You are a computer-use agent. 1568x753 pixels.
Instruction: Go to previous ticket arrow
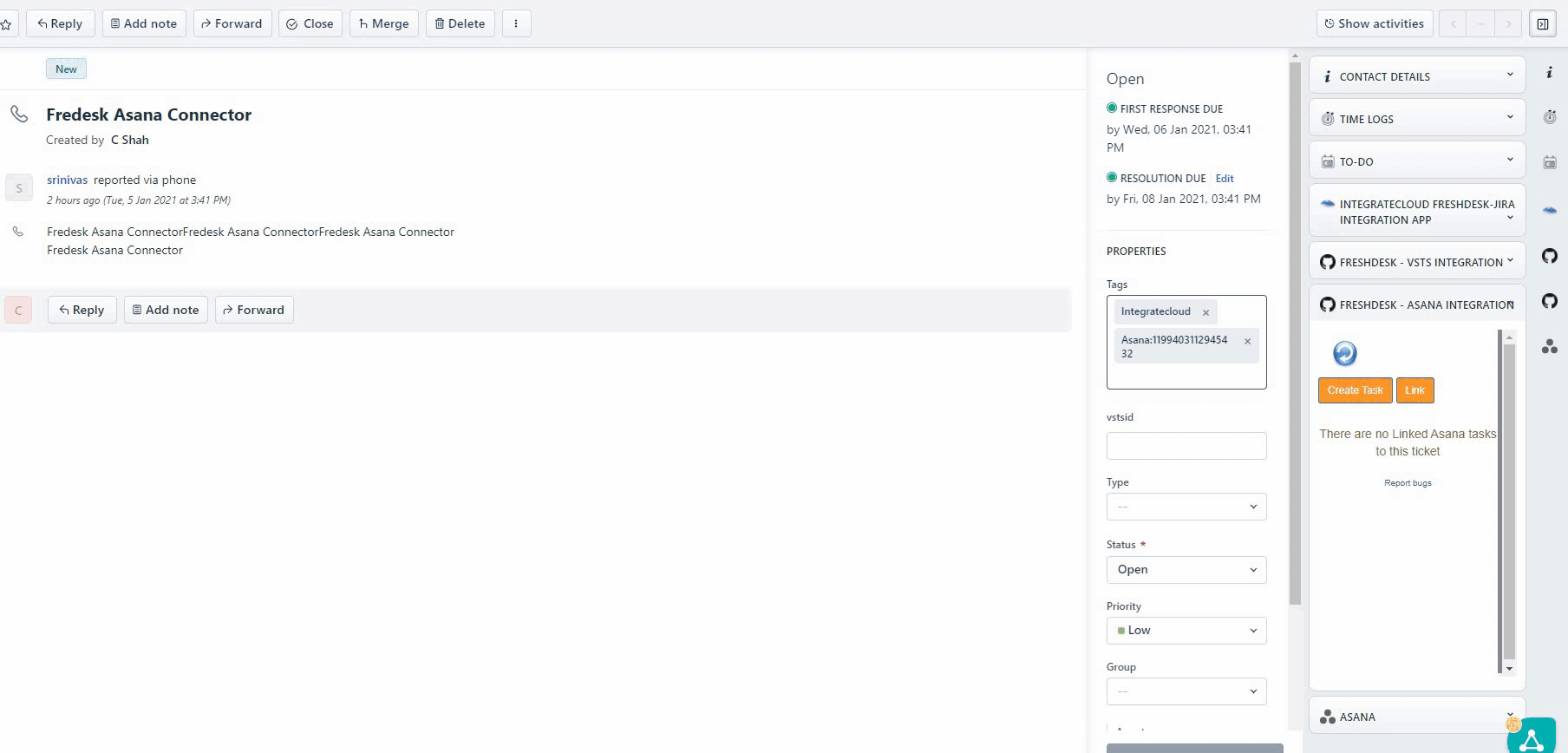pos(1453,23)
